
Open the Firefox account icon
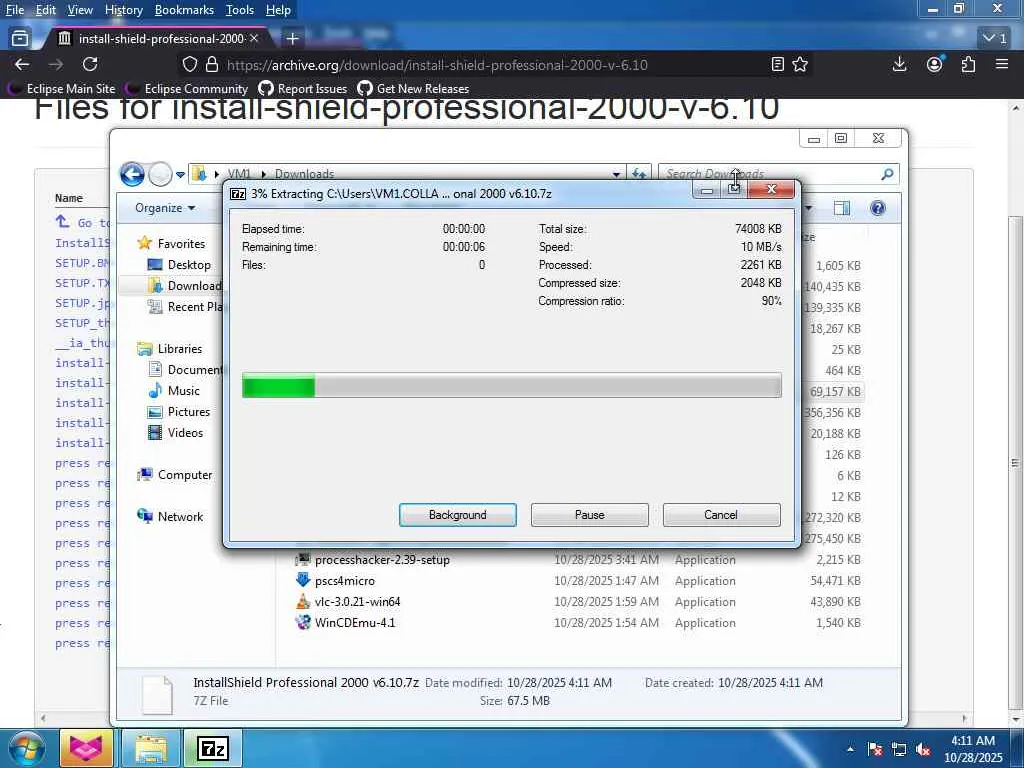tap(935, 64)
